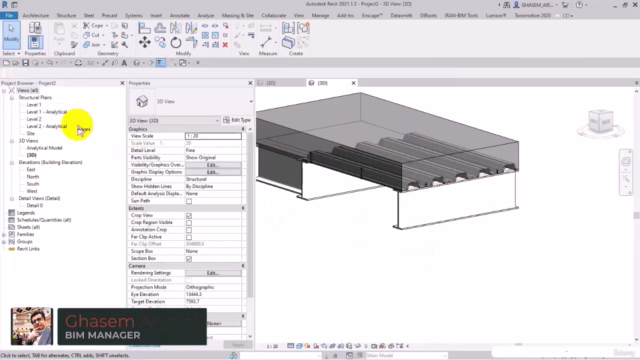640x360 pixels.
Task: Select the South elevation in browser
Action: pyautogui.click(x=33, y=184)
